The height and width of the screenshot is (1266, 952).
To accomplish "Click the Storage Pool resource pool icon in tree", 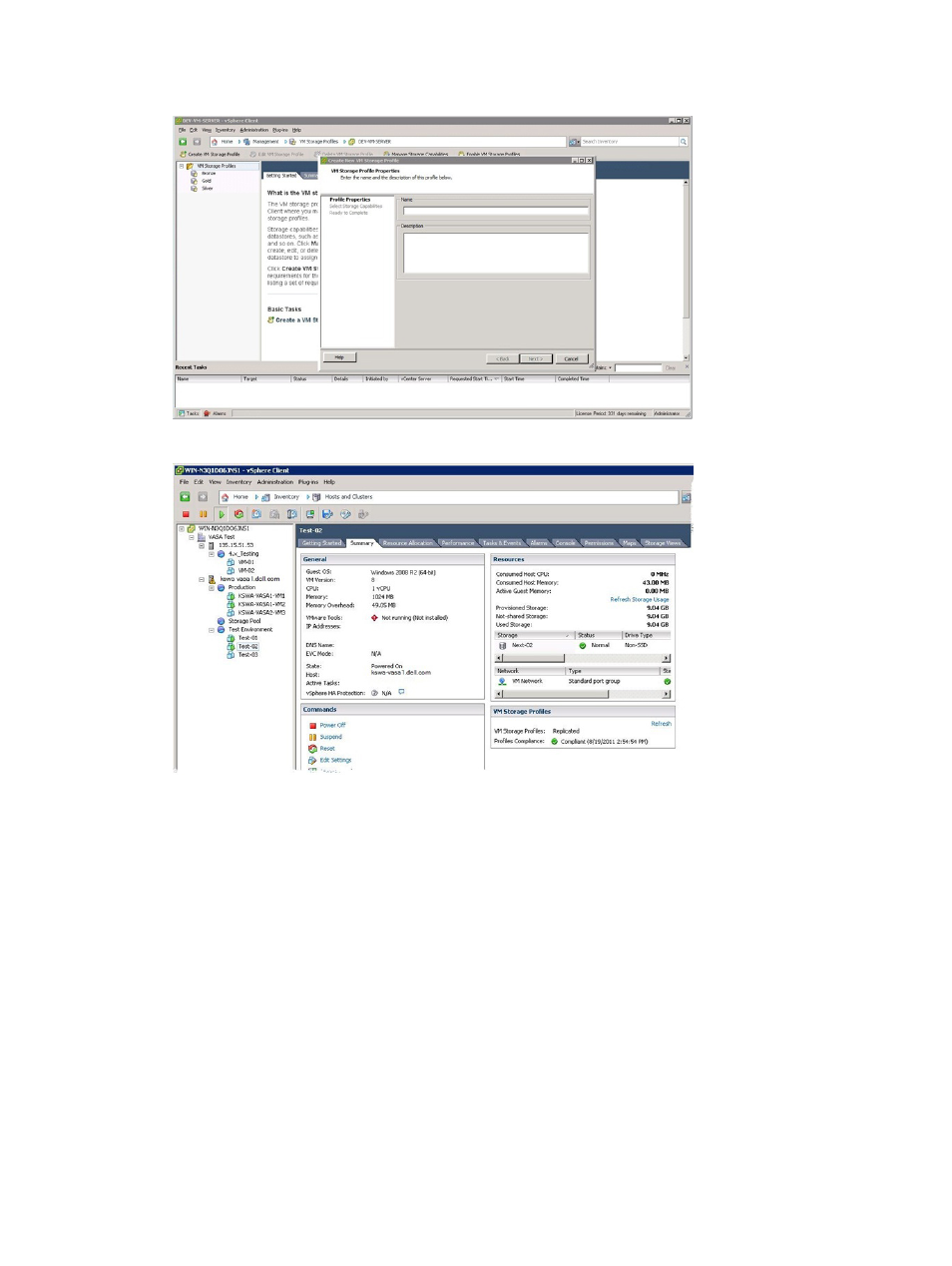I will click(221, 621).
